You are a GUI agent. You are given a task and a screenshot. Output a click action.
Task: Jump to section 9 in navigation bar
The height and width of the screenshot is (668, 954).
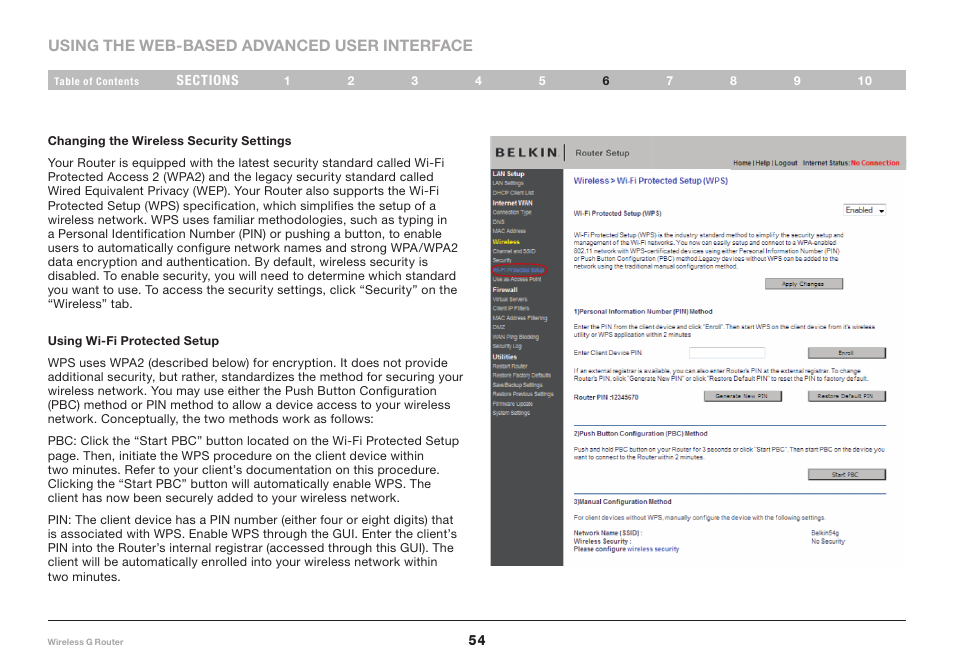tap(797, 81)
